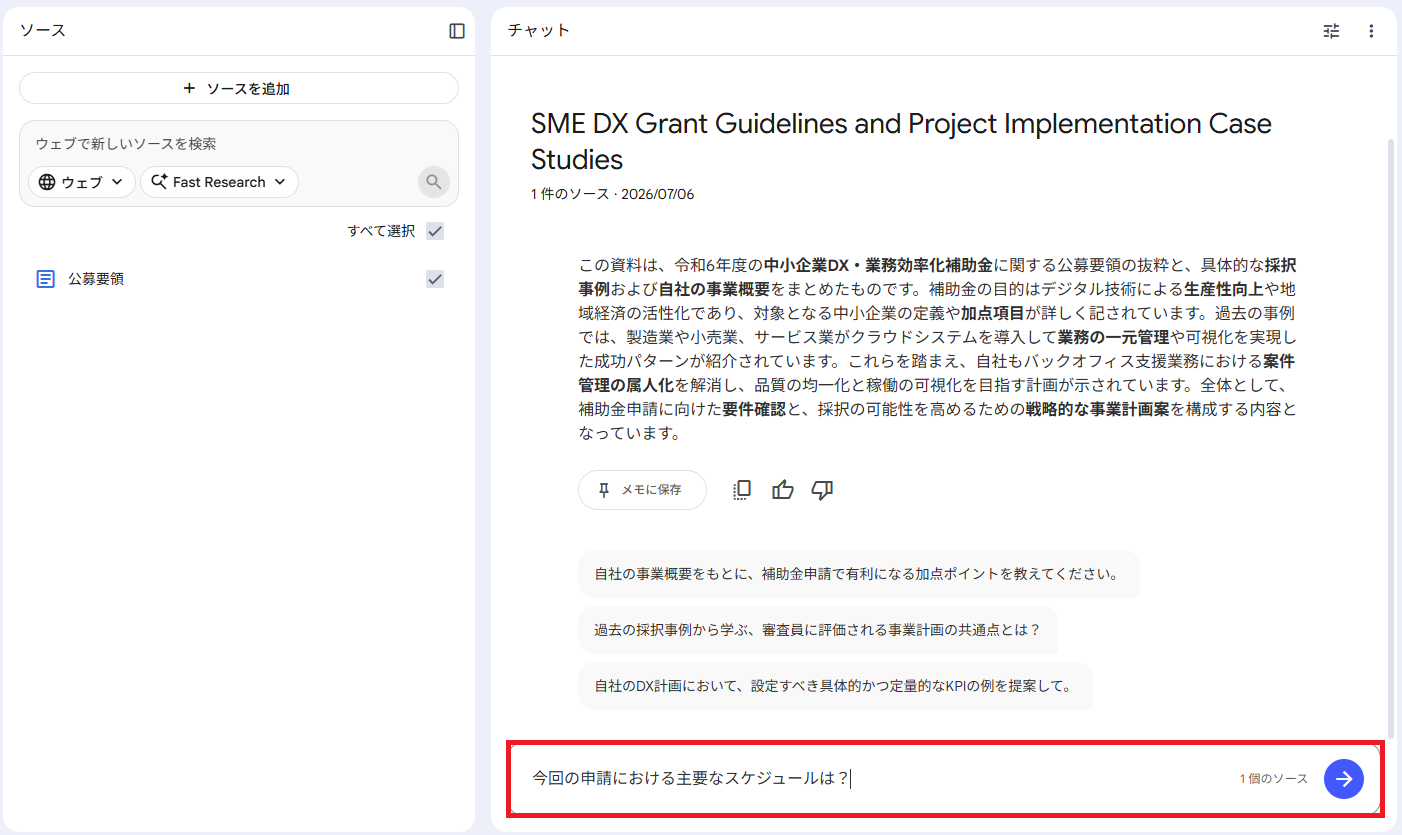Select suggestion about 加点ポイント
Screen dimensions: 1402x835
click(x=858, y=575)
